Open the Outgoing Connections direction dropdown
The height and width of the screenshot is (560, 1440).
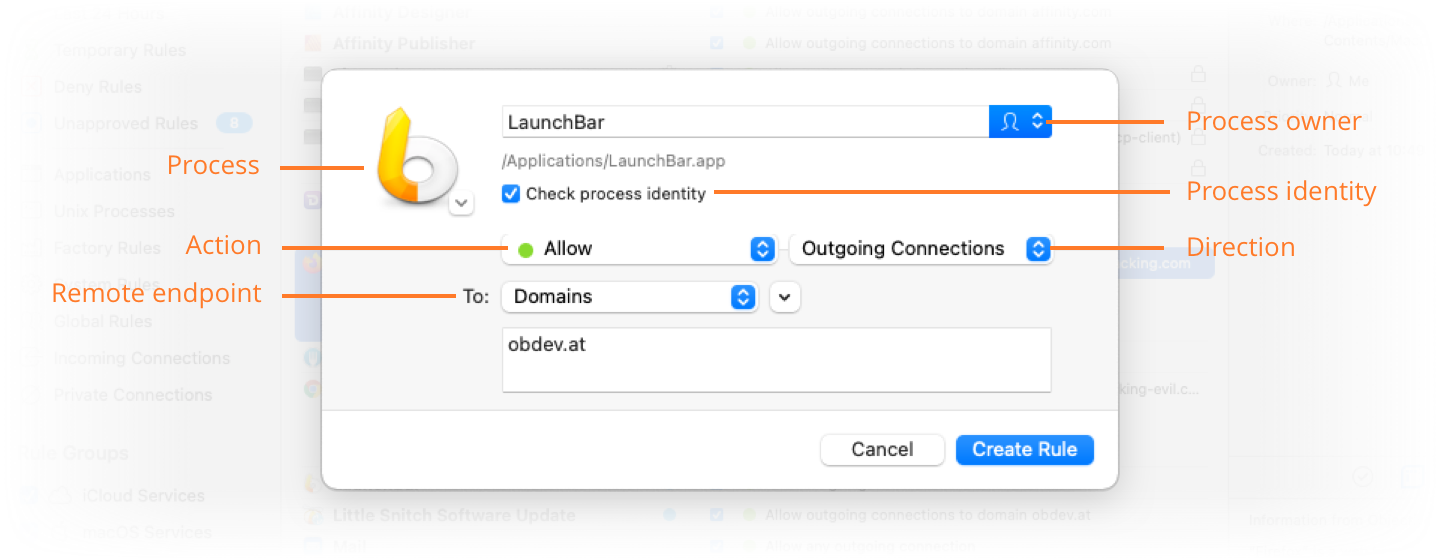point(920,248)
